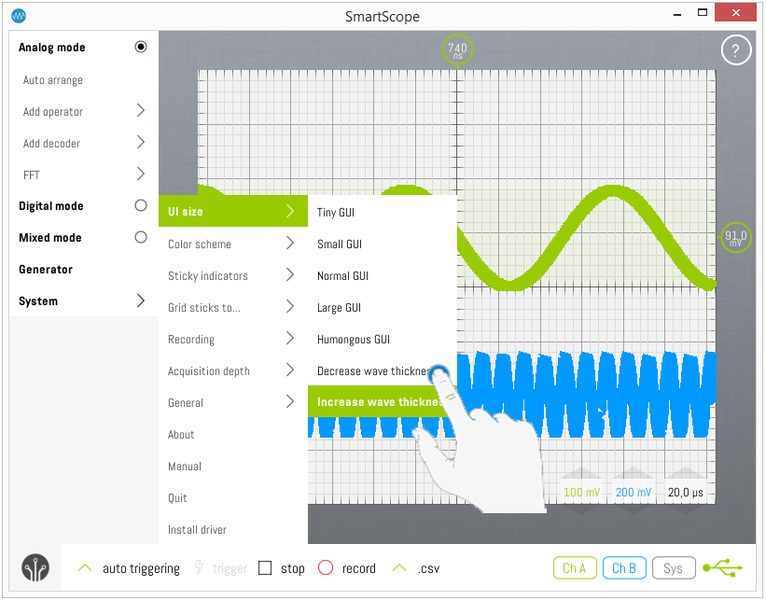Click the lightning bolt trigger icon
Screen dimensions: 766x600
pos(198,568)
